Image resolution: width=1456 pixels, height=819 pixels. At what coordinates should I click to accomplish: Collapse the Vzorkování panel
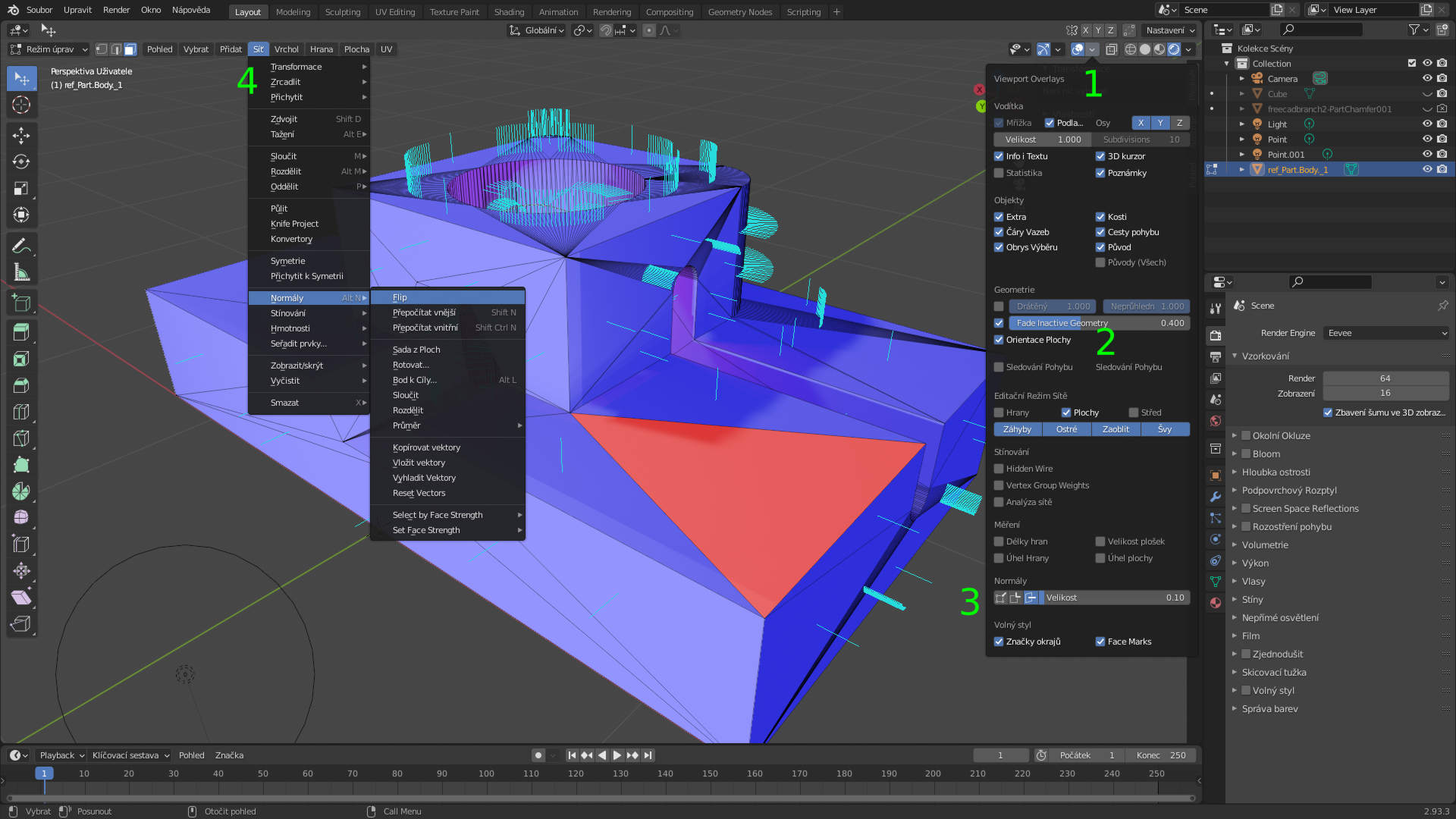click(x=1235, y=356)
